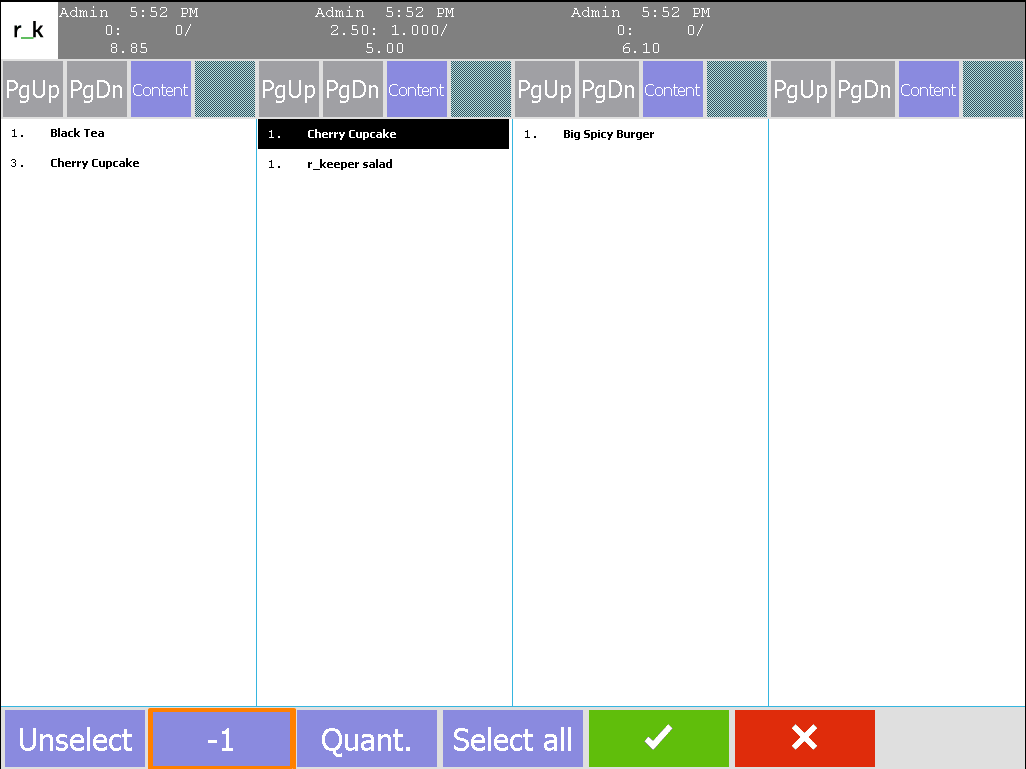Select the Big Spicy Burger item
This screenshot has height=769, width=1026.
click(x=640, y=134)
